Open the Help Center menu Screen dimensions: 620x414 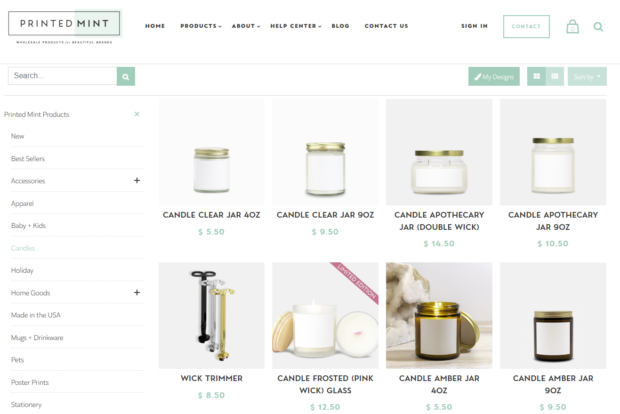295,26
